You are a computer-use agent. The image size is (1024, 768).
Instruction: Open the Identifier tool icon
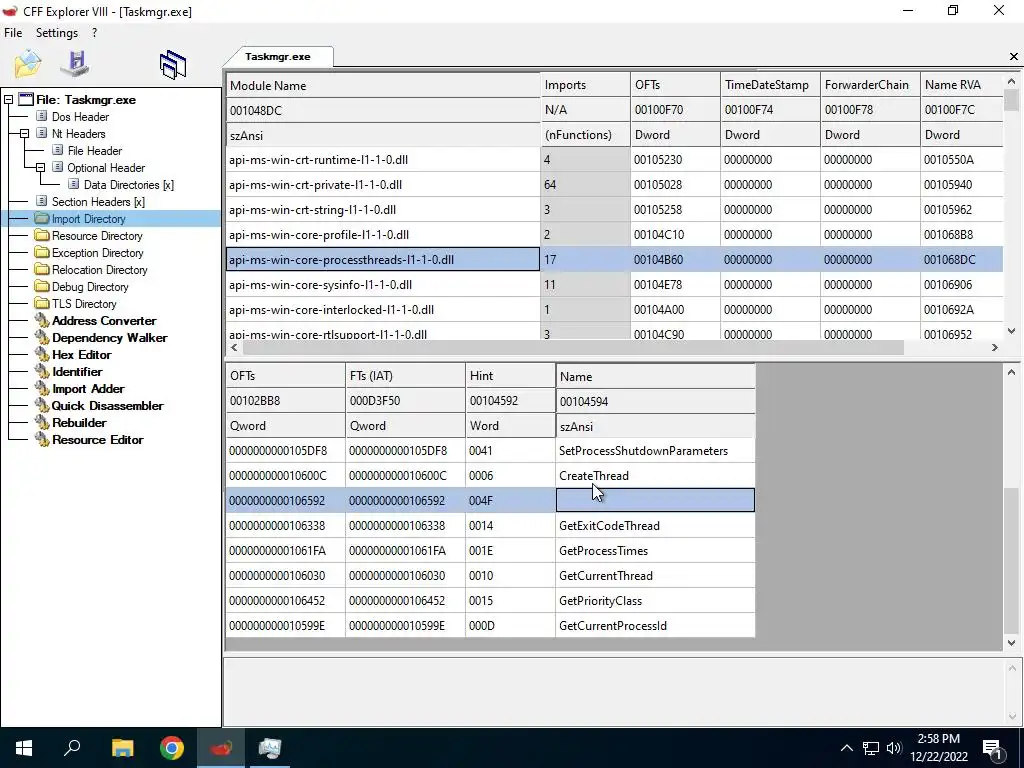pos(42,371)
